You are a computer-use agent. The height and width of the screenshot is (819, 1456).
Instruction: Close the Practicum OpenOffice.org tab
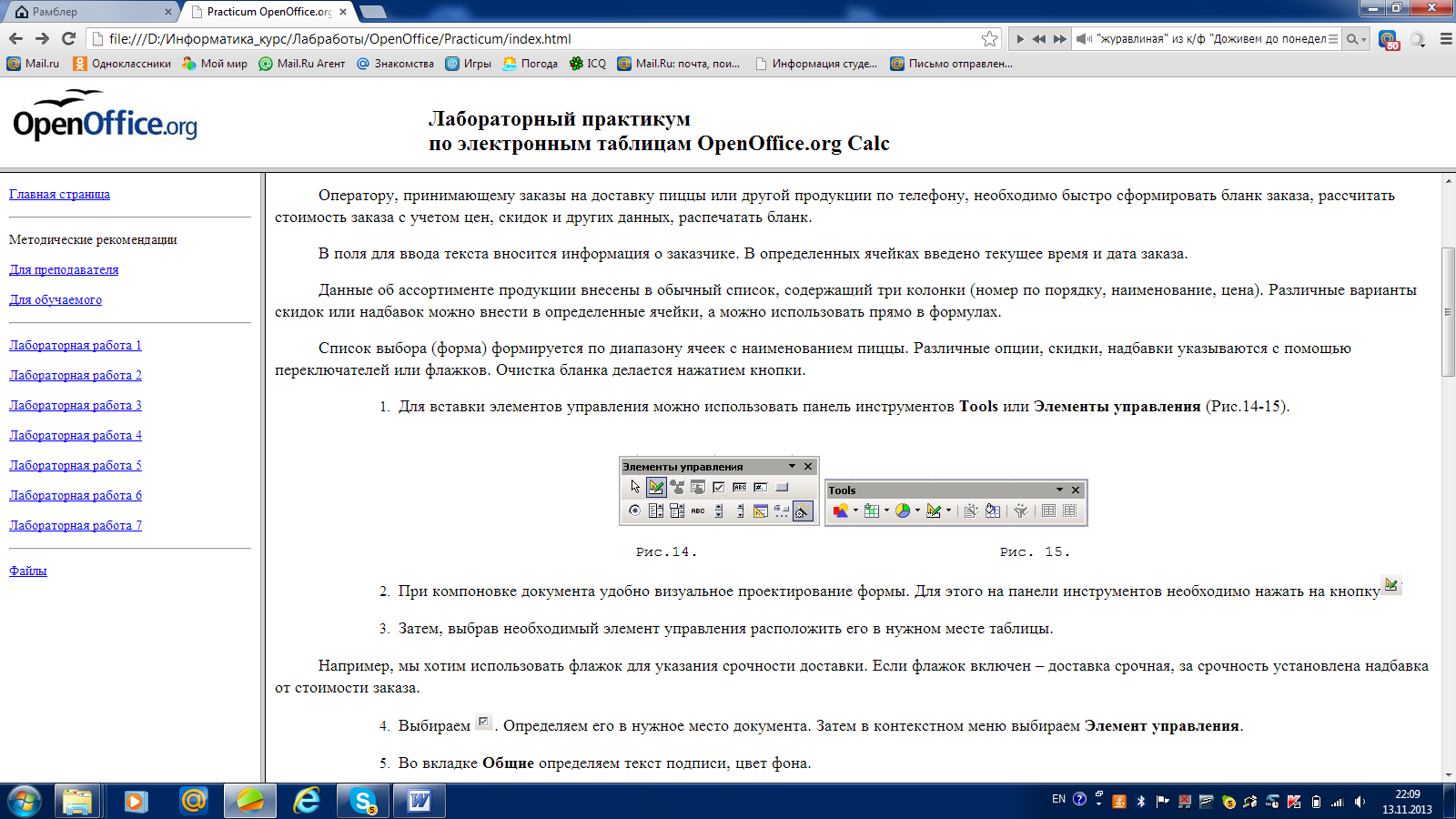[x=343, y=12]
